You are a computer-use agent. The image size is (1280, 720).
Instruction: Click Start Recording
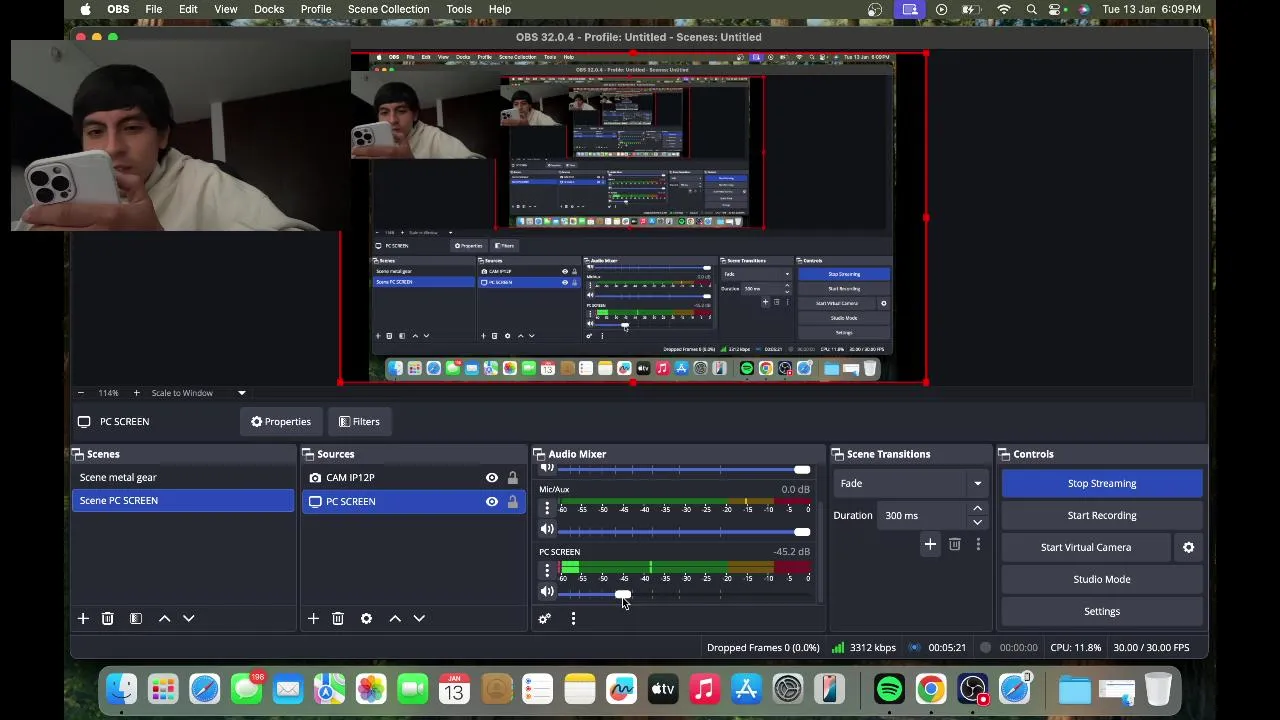[1102, 516]
